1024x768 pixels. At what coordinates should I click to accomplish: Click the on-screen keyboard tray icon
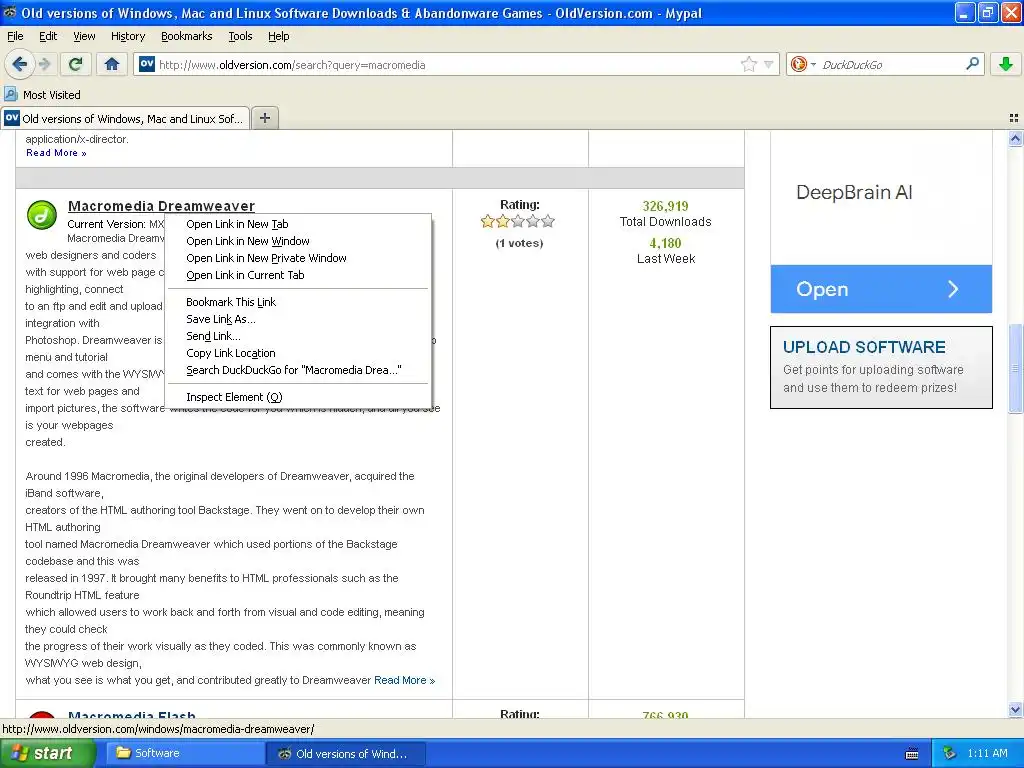point(912,754)
